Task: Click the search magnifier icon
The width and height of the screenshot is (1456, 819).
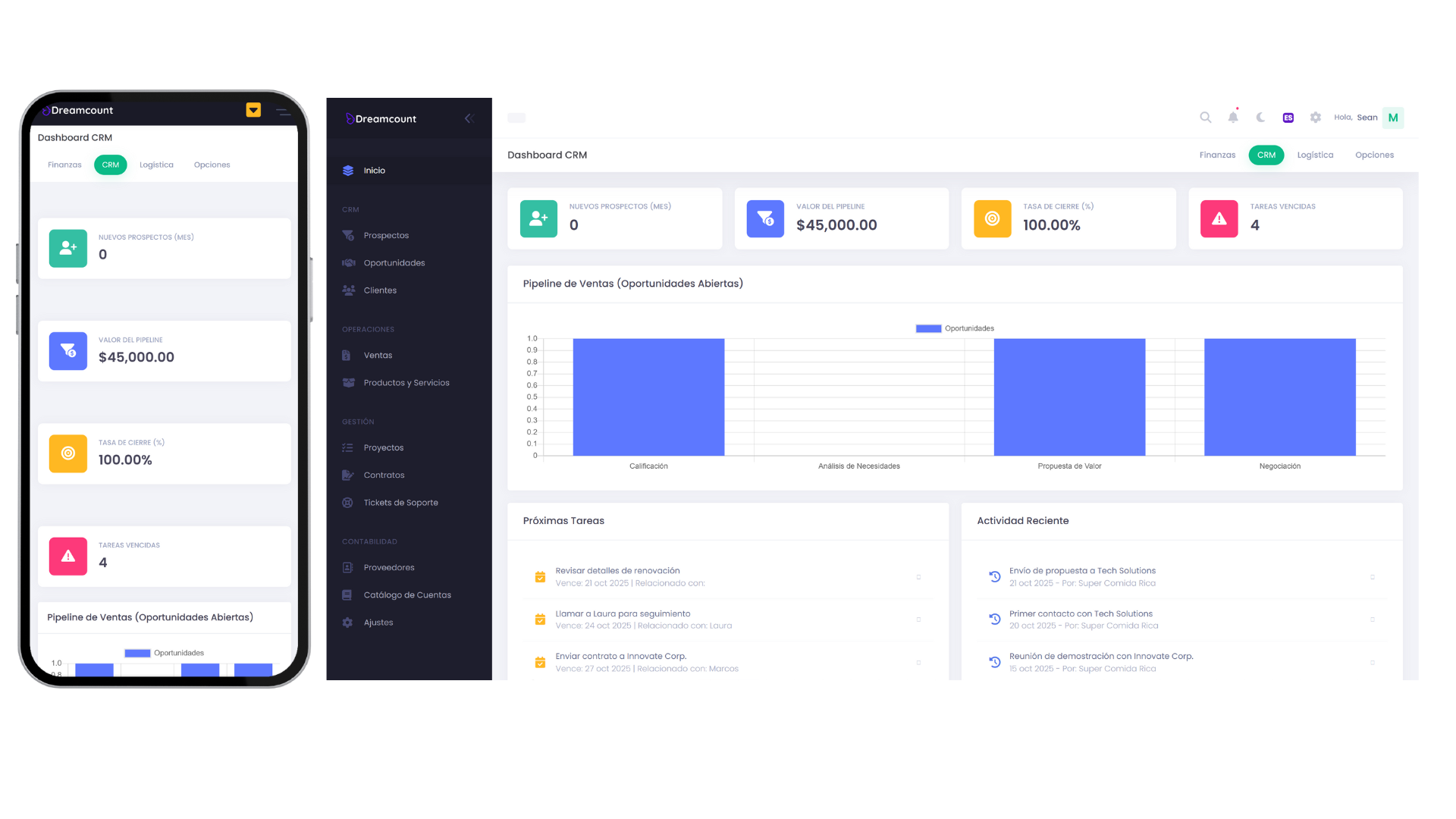Action: click(1205, 118)
